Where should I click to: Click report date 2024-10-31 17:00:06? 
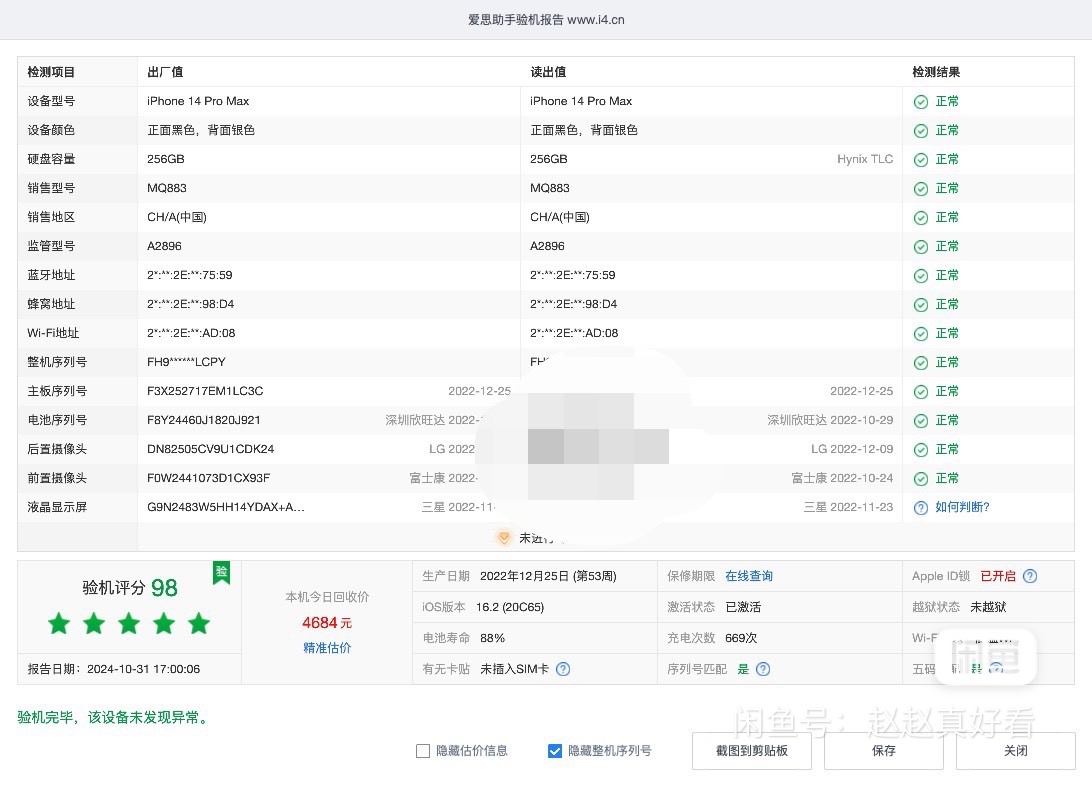[143, 669]
